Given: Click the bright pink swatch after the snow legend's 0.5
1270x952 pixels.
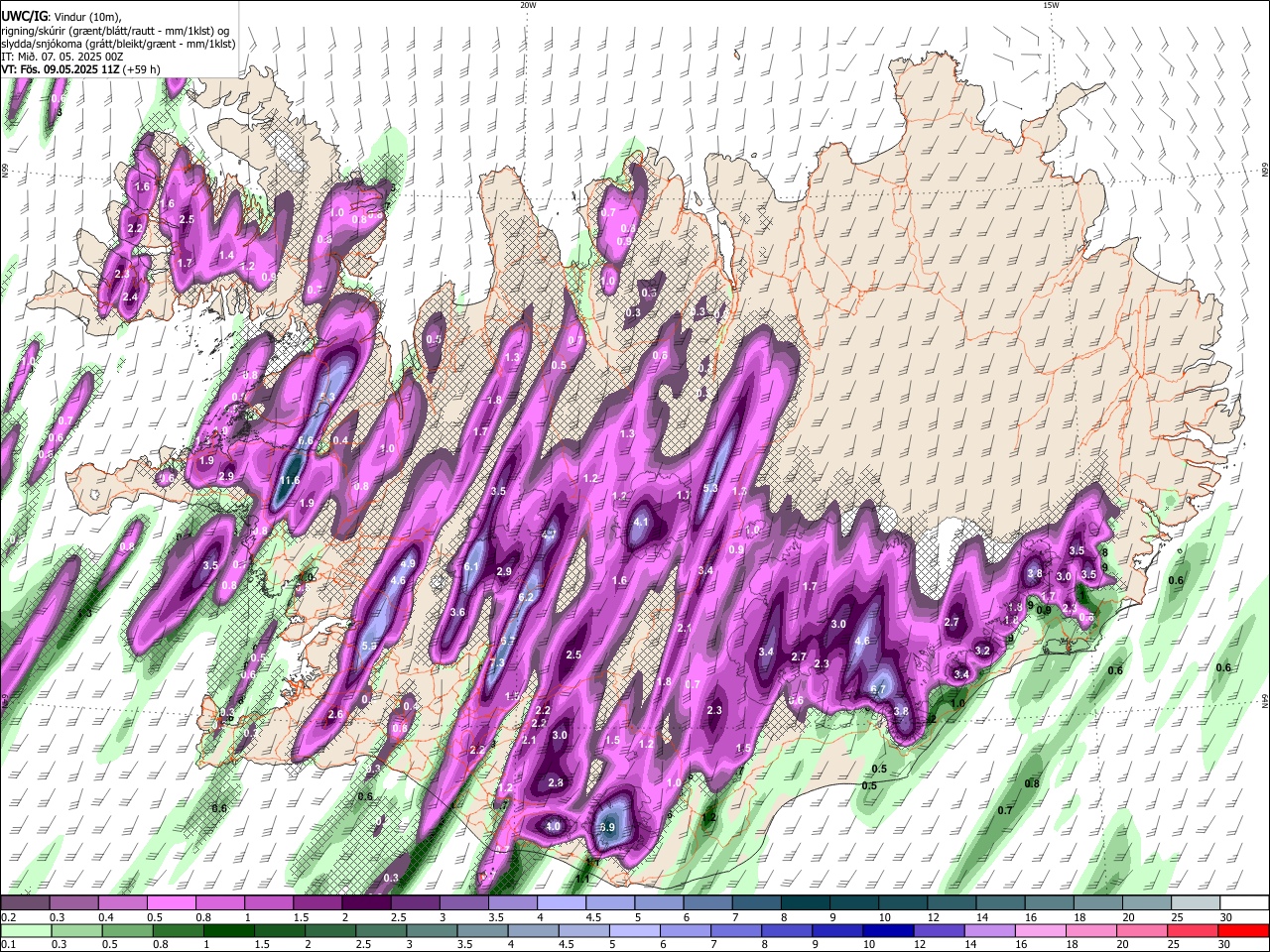Looking at the screenshot, I should click(x=171, y=903).
